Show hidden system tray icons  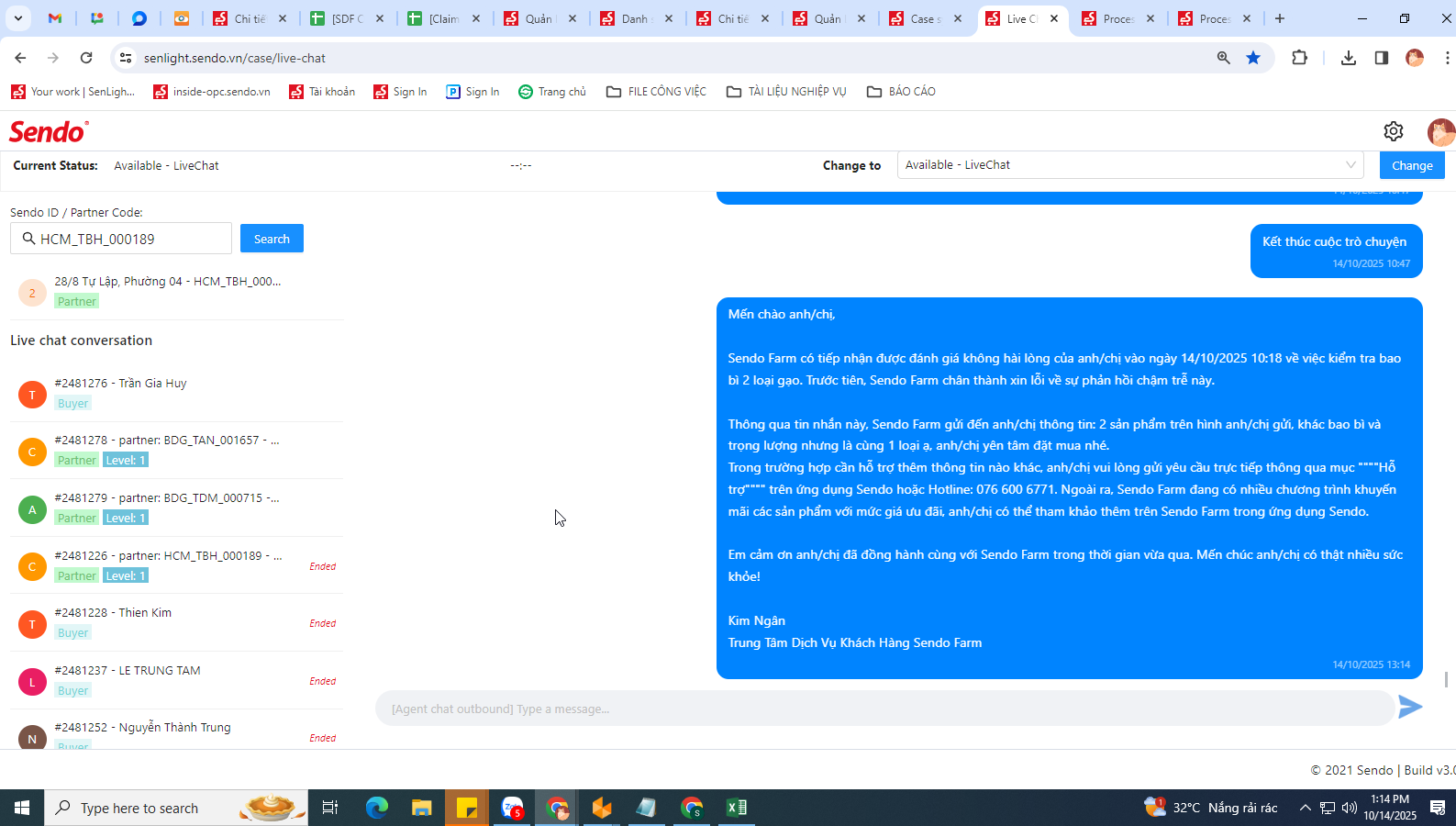(1305, 808)
